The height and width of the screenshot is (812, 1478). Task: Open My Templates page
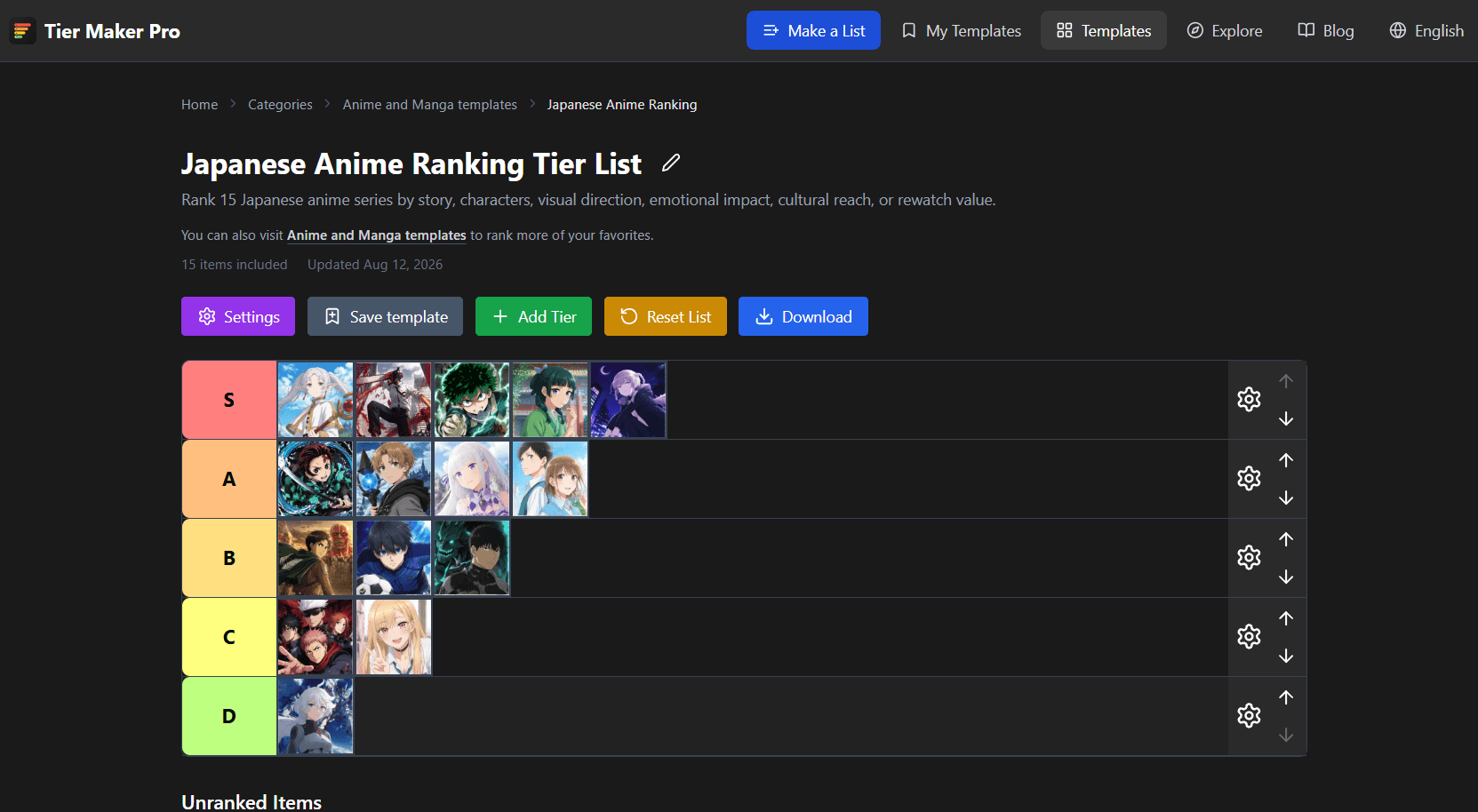point(961,30)
